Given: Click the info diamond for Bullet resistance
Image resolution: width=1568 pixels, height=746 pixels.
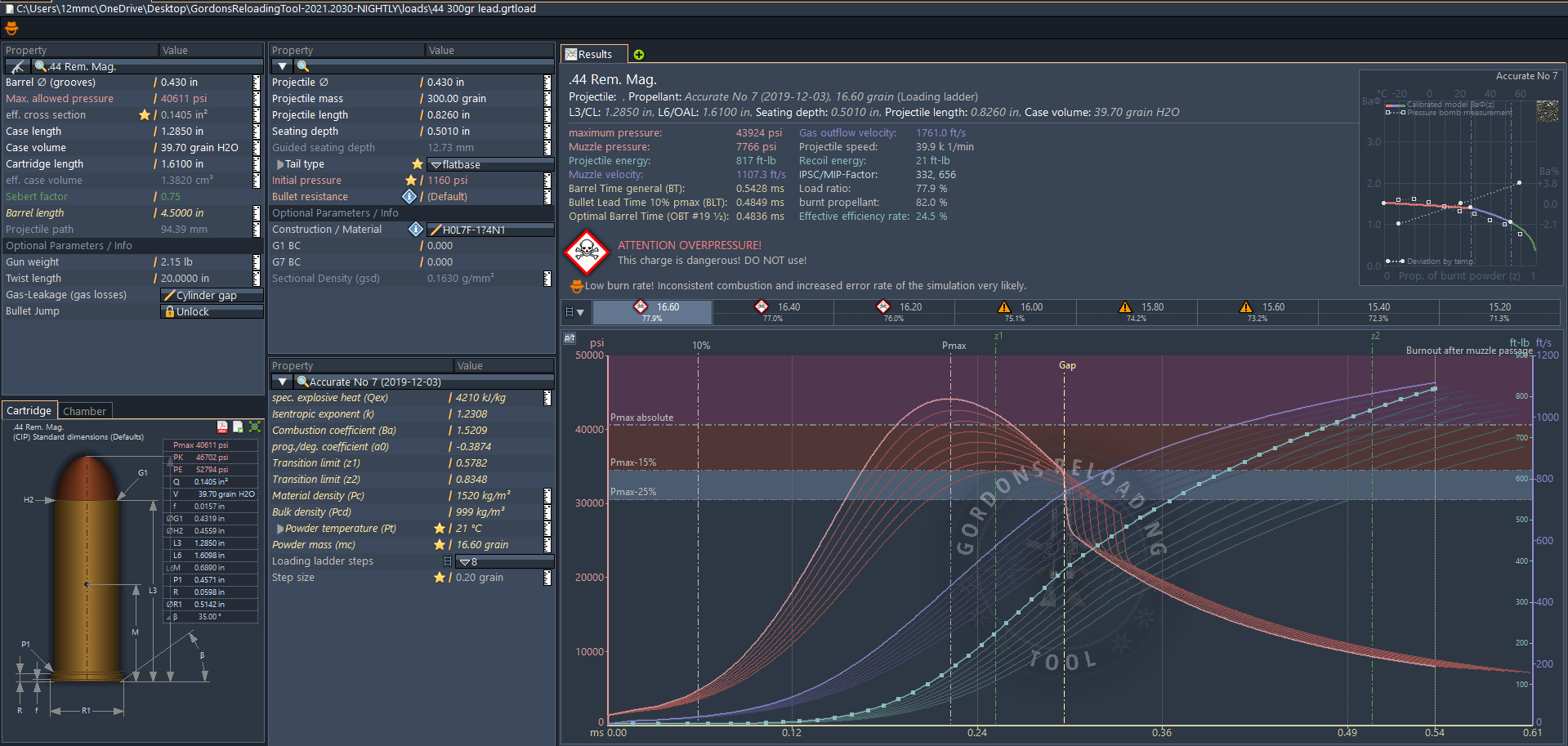Looking at the screenshot, I should pyautogui.click(x=409, y=197).
